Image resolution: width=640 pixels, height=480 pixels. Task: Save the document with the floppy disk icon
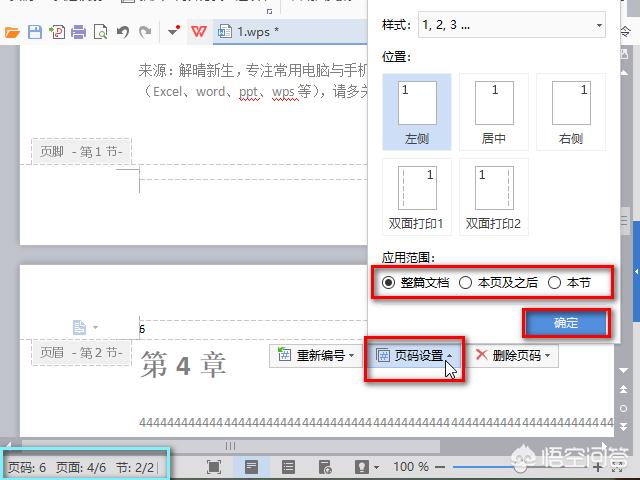(x=35, y=32)
